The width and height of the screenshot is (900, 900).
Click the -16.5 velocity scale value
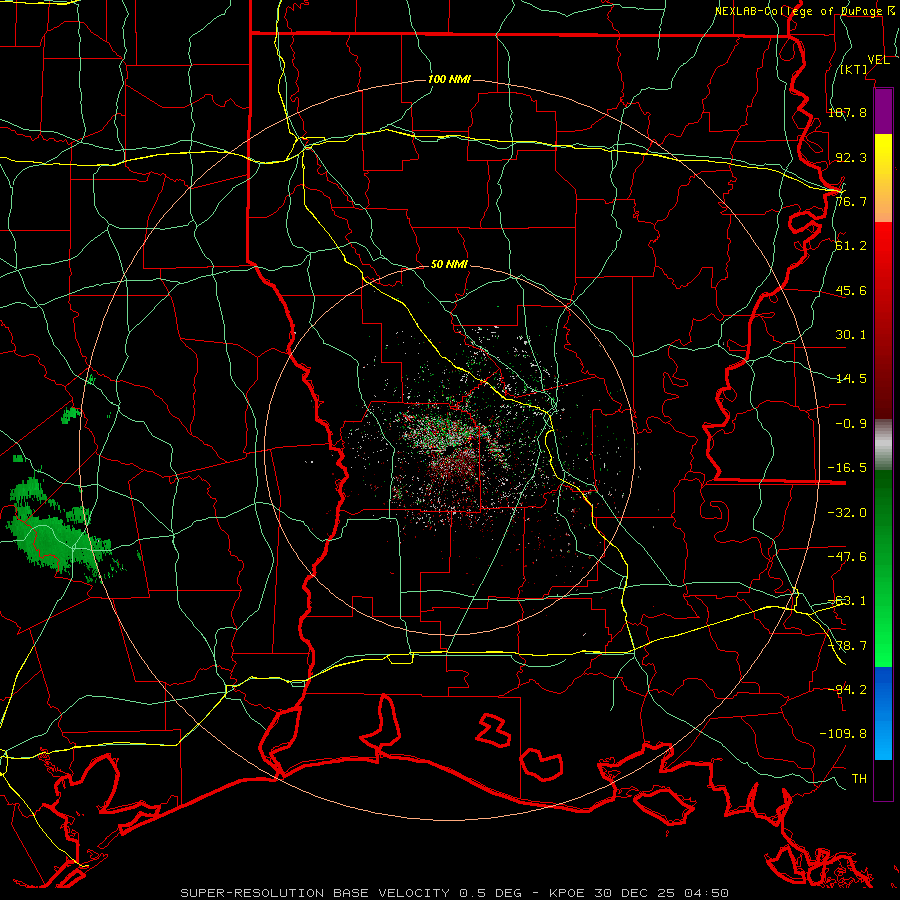[847, 468]
